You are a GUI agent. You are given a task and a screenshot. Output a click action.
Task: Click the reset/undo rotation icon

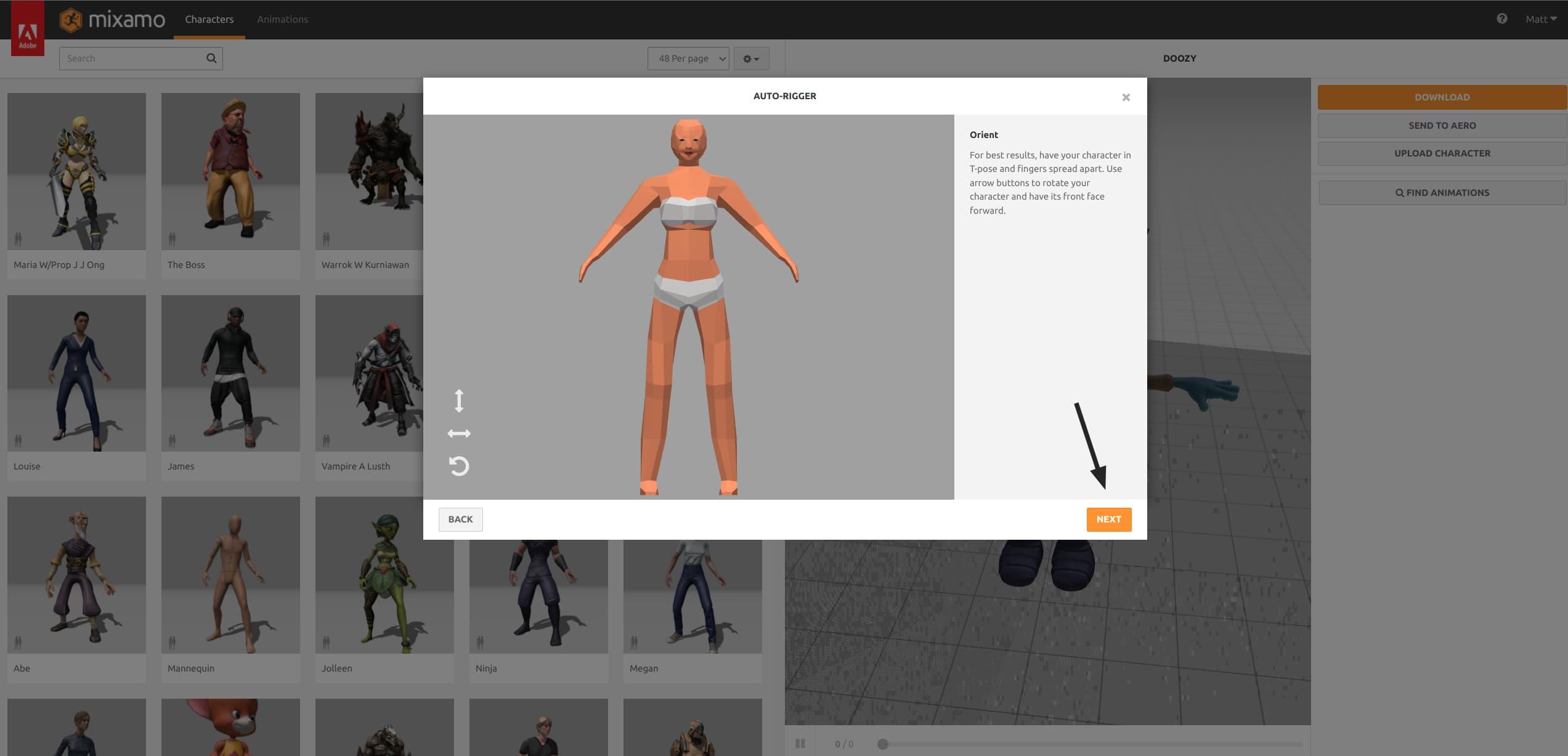coord(458,465)
